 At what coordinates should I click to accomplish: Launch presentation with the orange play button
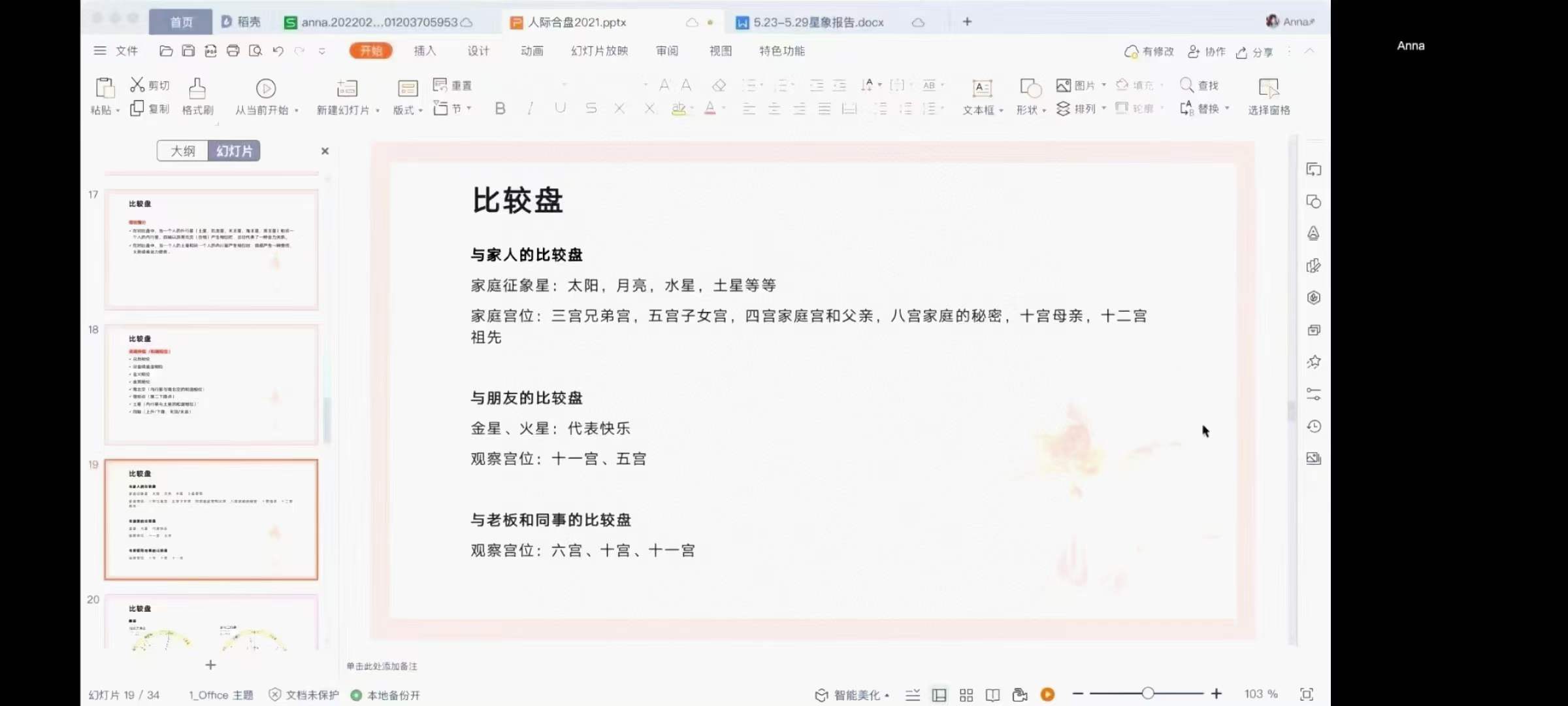pyautogui.click(x=1048, y=694)
